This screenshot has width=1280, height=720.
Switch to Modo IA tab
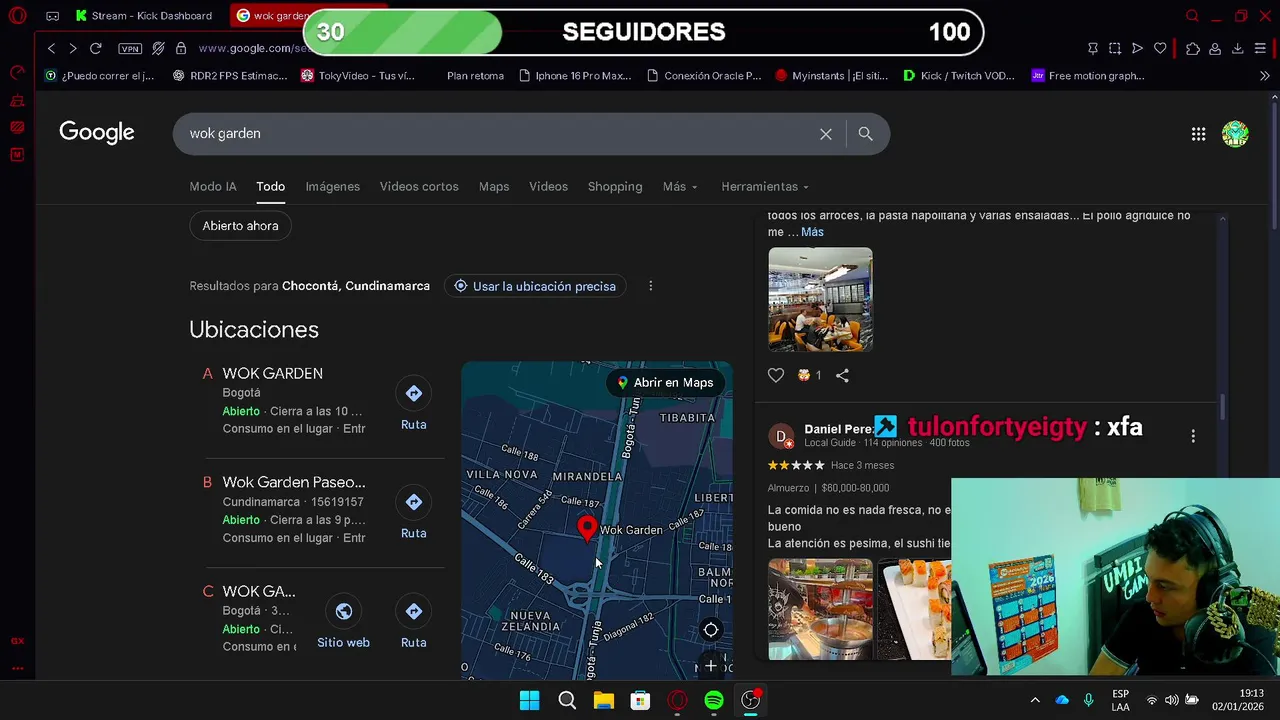point(213,187)
